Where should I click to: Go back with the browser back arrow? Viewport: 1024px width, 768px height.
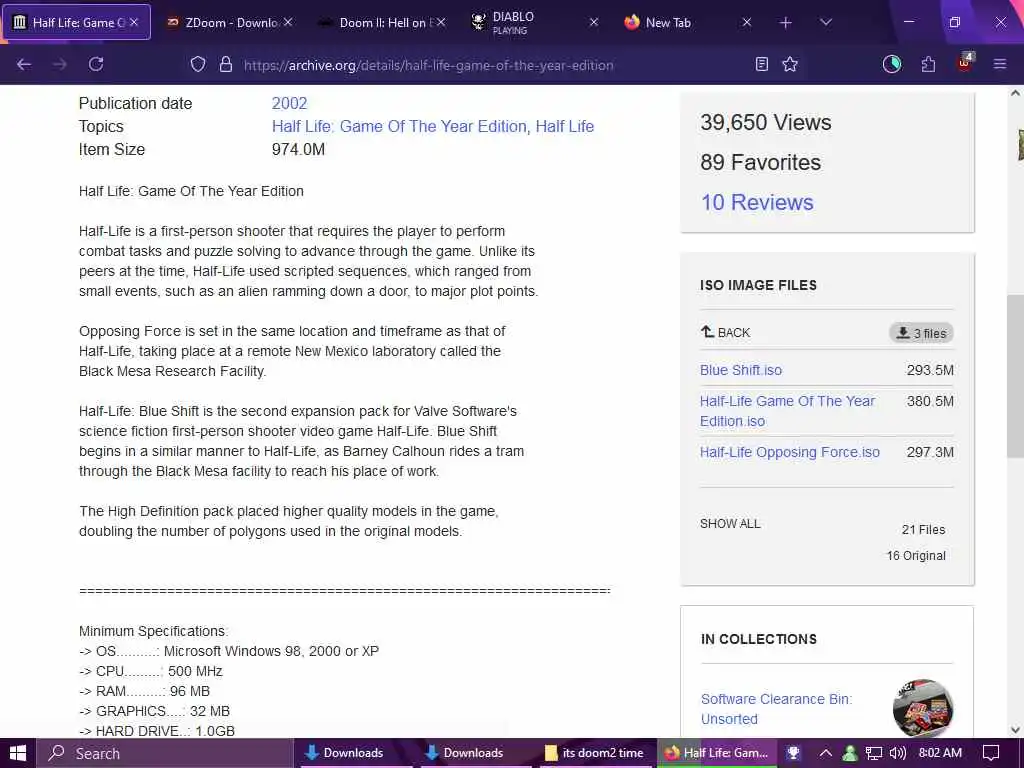pyautogui.click(x=24, y=64)
